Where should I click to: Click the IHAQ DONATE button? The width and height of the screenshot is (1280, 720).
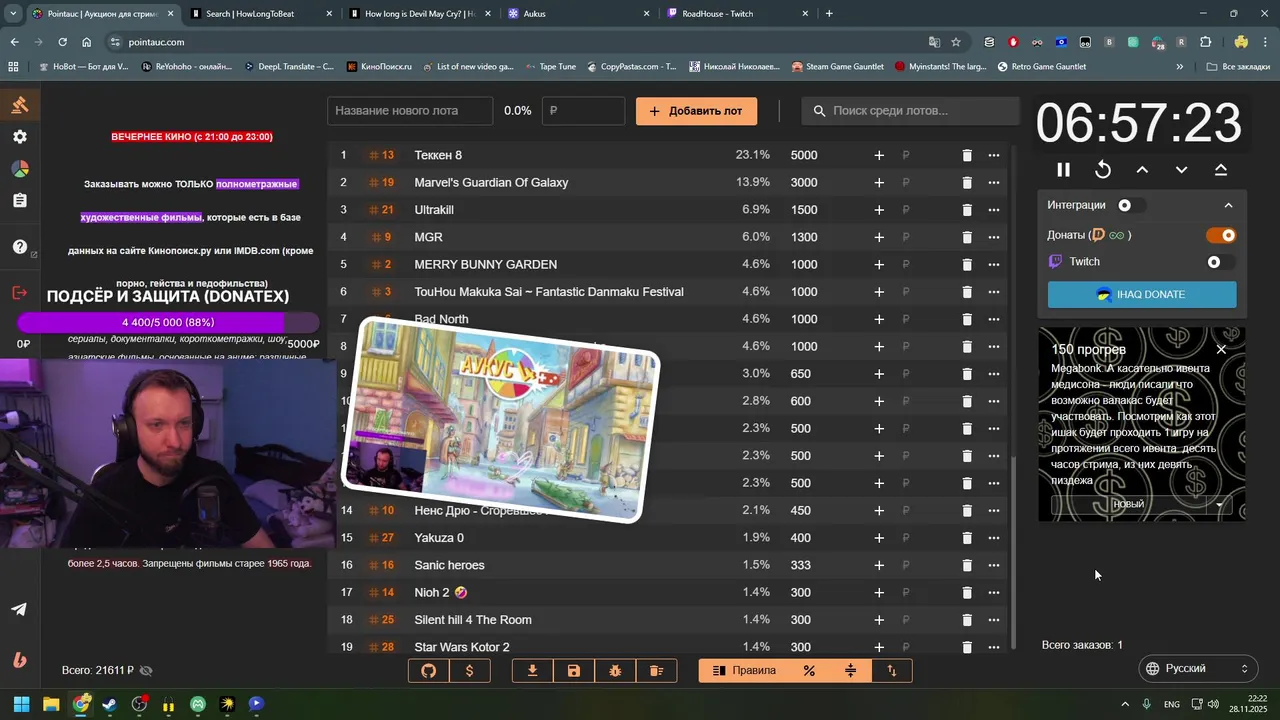tap(1142, 295)
